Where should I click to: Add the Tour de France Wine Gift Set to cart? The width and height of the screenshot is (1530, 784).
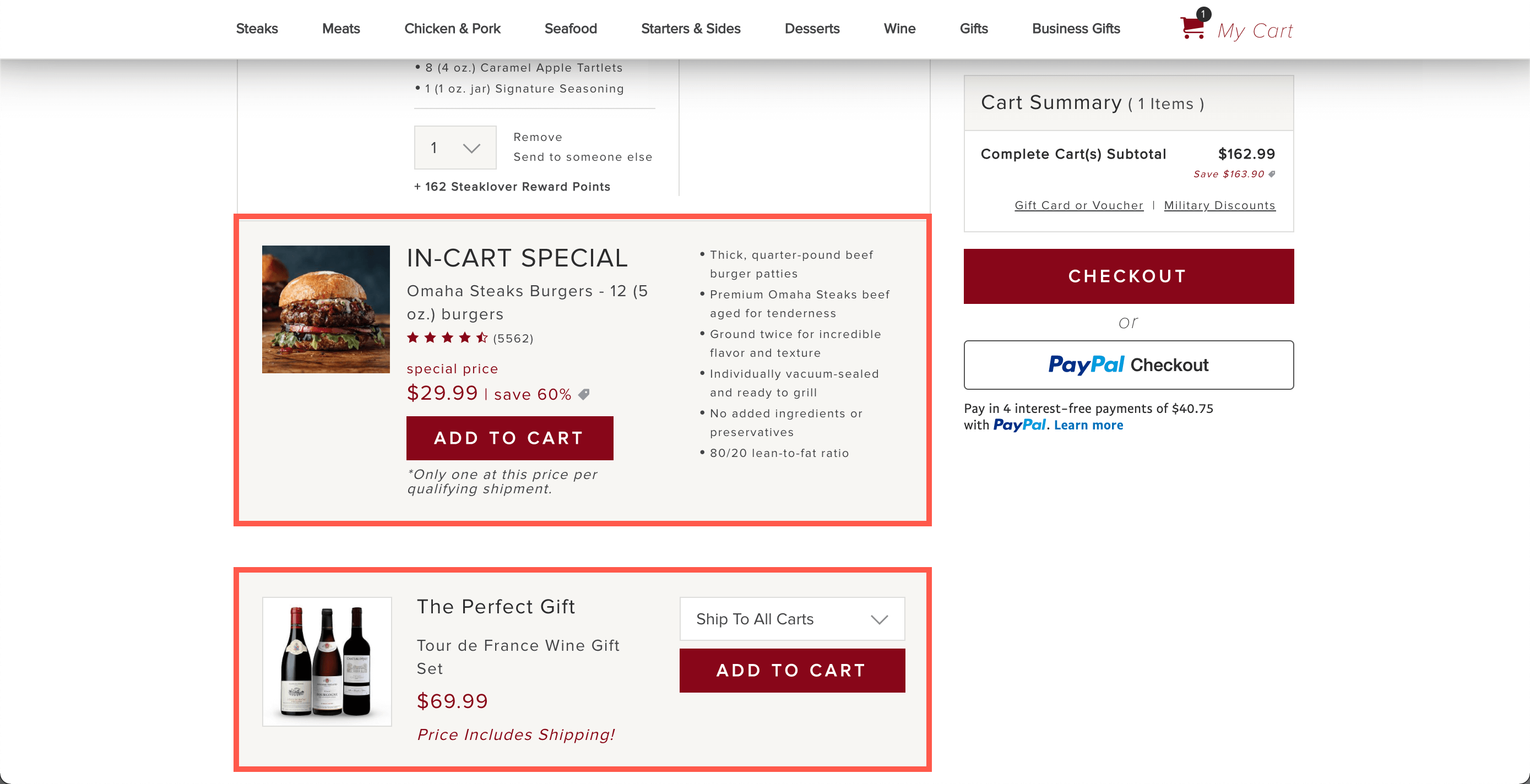click(792, 671)
